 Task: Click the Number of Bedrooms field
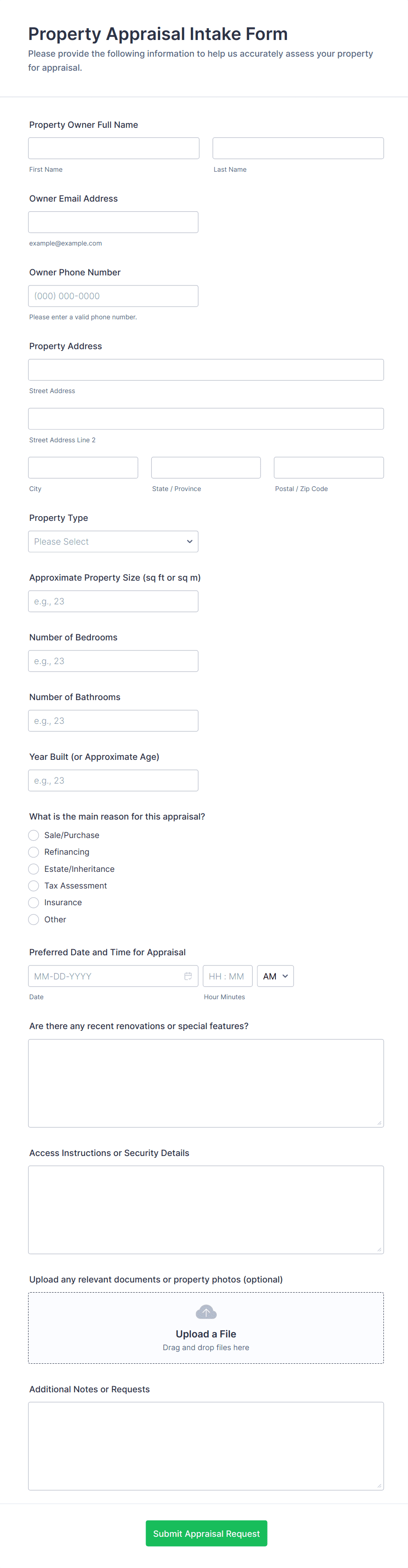pyautogui.click(x=113, y=661)
